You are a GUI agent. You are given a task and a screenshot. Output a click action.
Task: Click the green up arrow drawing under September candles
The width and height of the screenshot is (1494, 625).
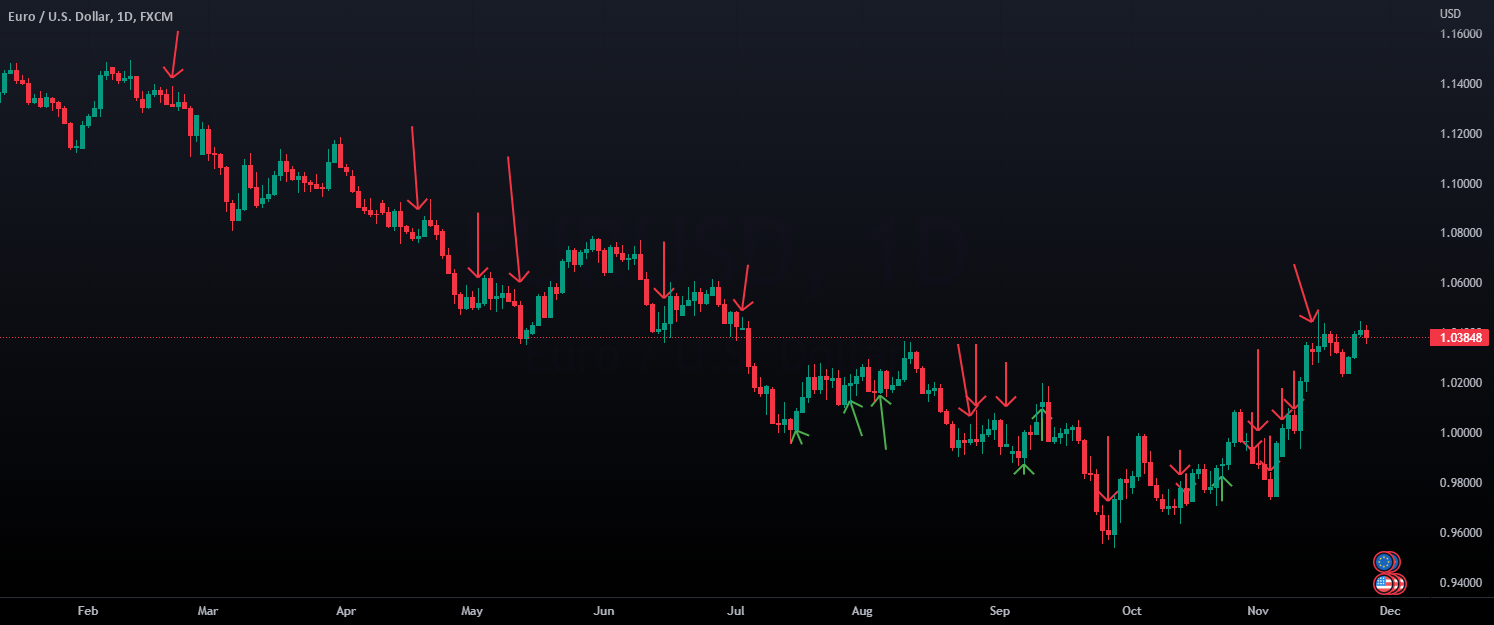click(1023, 465)
